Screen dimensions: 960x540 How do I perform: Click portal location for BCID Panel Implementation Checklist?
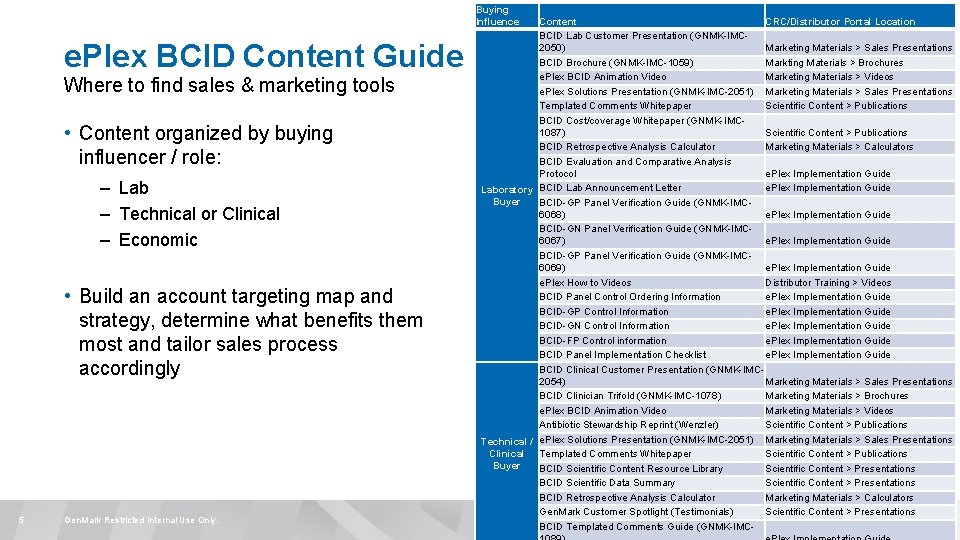coord(860,355)
